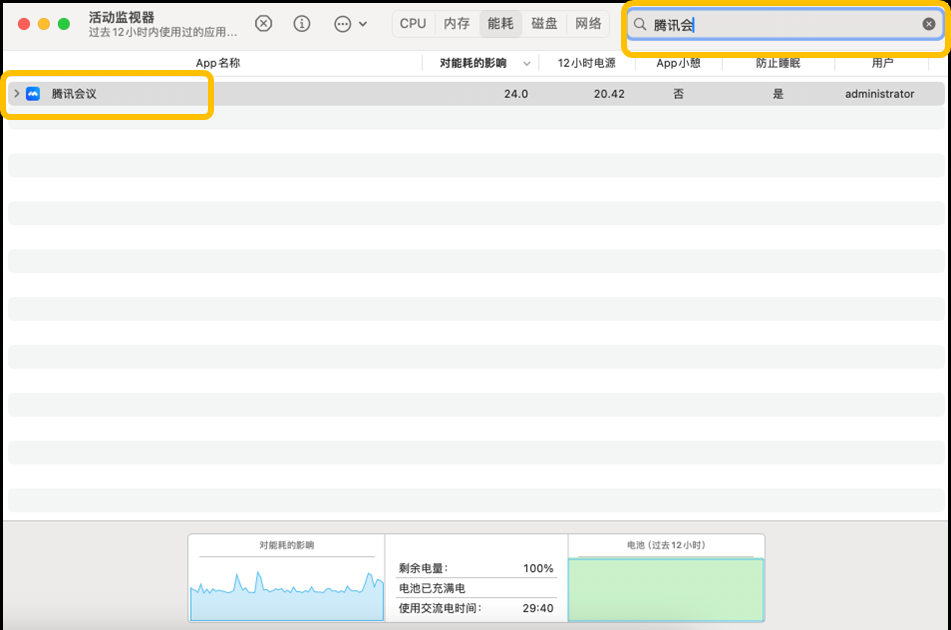The width and height of the screenshot is (951, 630).
Task: Sort by 防止睡眠 column header
Action: pyautogui.click(x=778, y=63)
